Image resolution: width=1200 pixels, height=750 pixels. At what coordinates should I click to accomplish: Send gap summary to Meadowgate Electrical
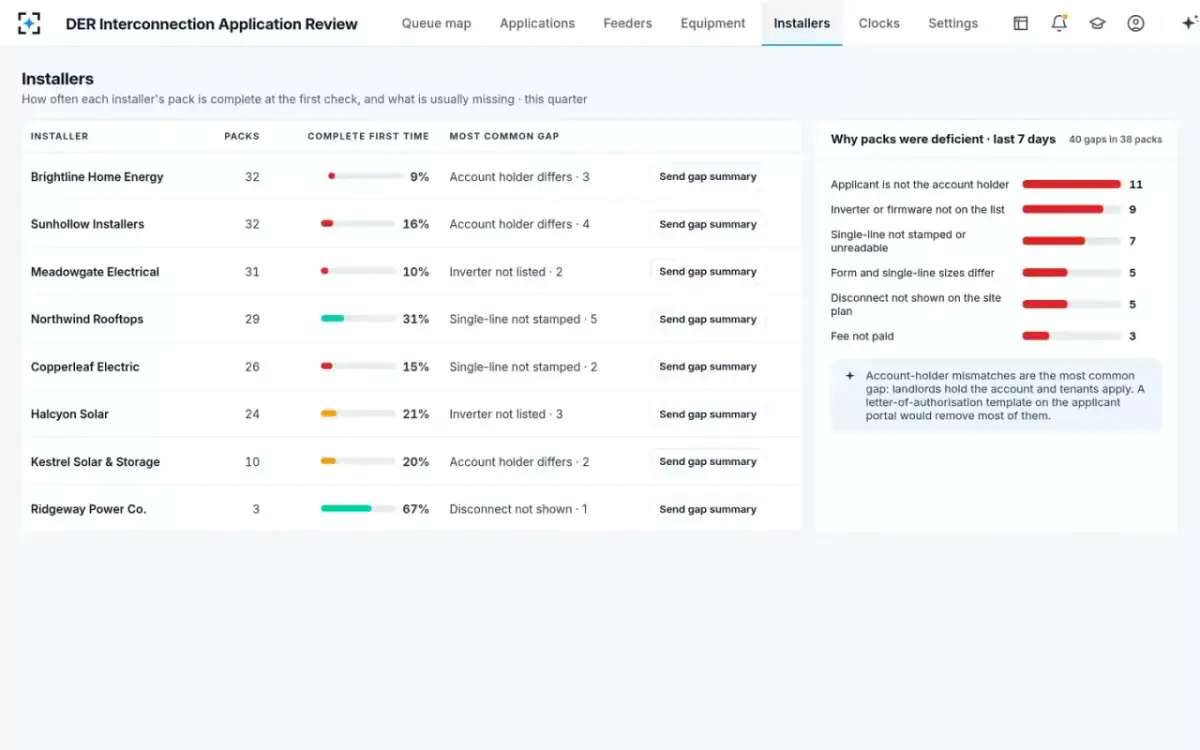coord(707,271)
